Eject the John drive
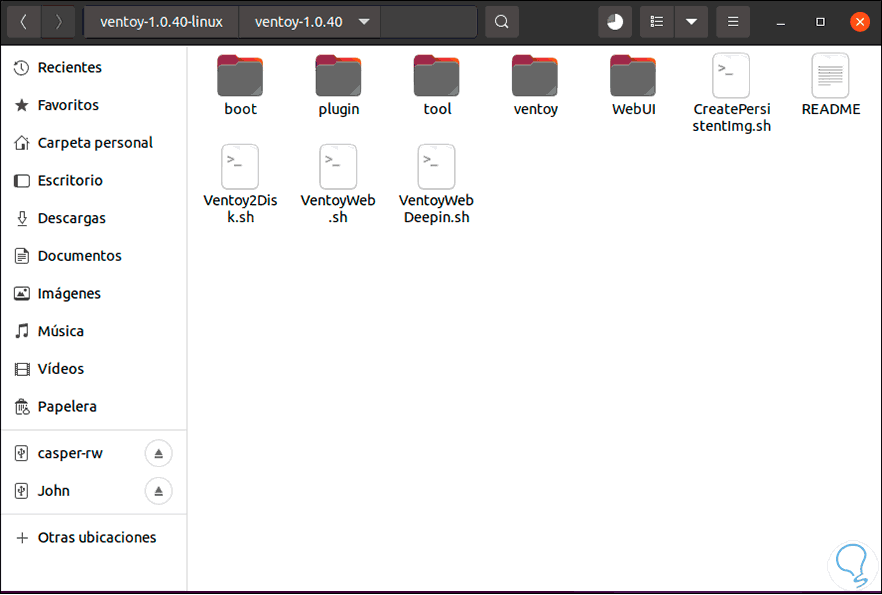882x595 pixels. [x=159, y=491]
